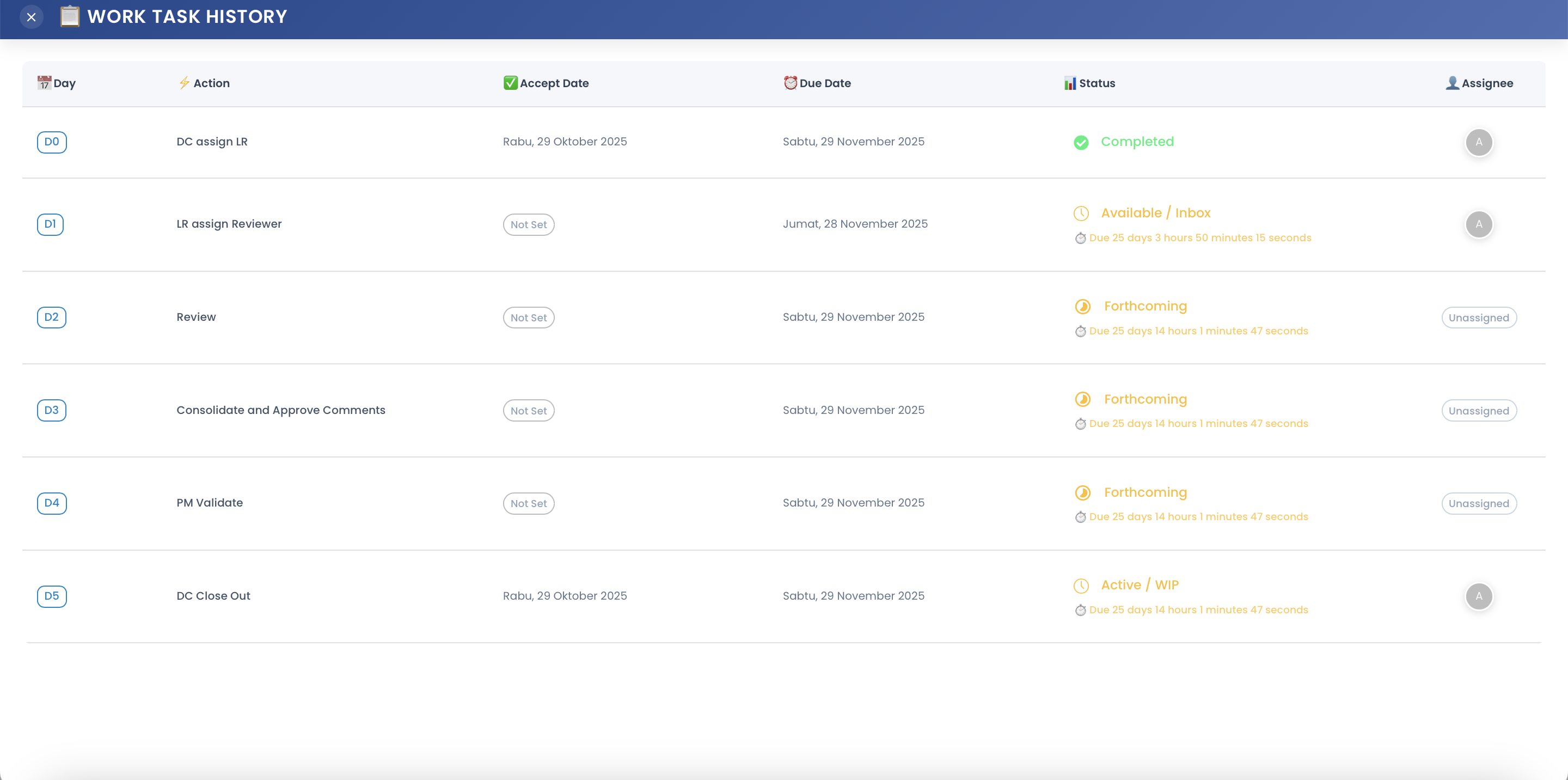Viewport: 1568px width, 780px height.
Task: Click the alarm clock Due Date icon
Action: (790, 83)
